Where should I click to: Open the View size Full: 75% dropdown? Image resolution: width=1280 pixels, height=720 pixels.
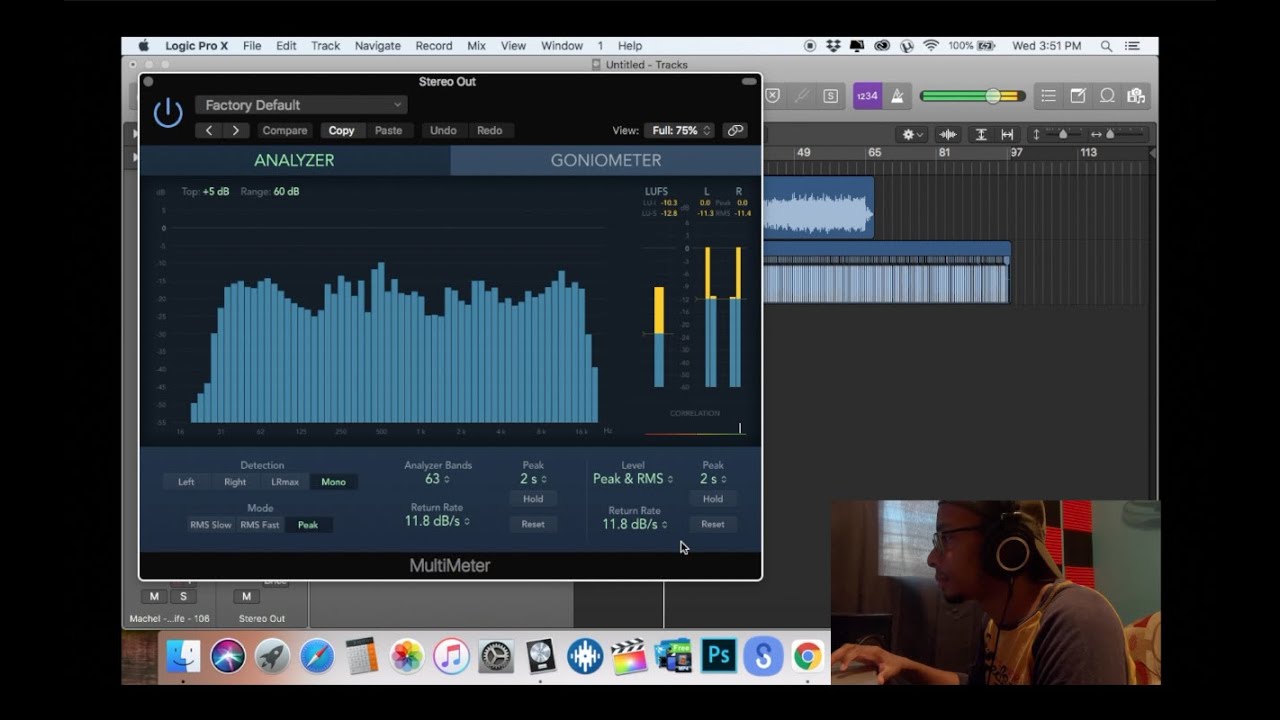point(680,130)
